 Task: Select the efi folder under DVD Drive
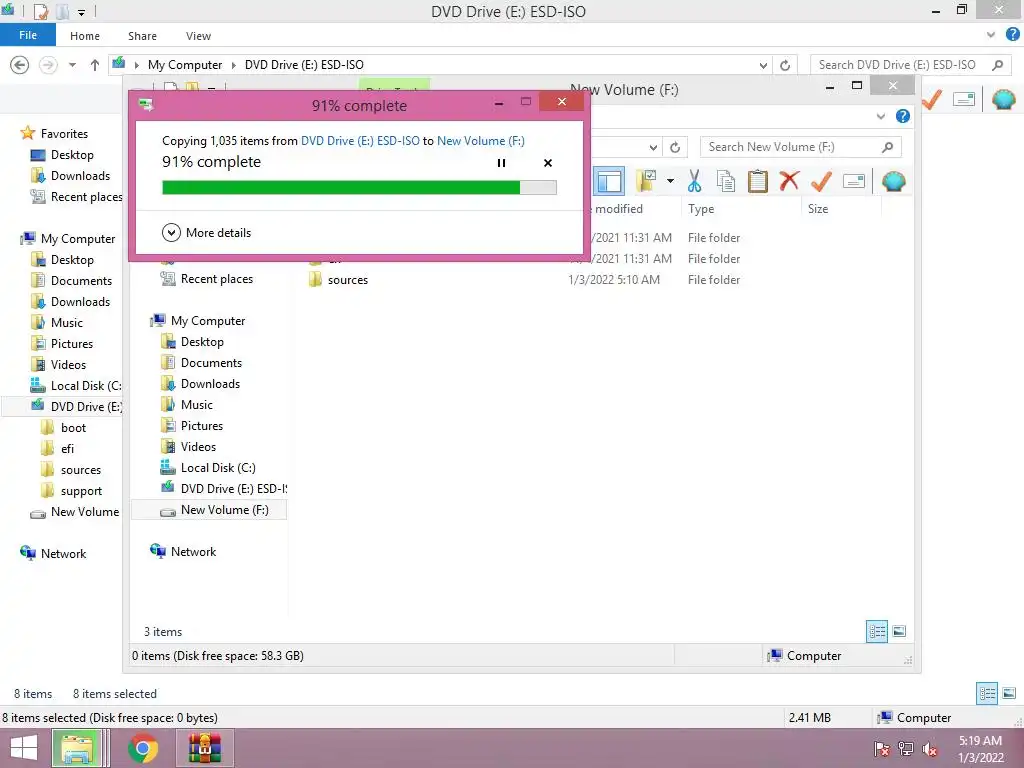[57, 449]
